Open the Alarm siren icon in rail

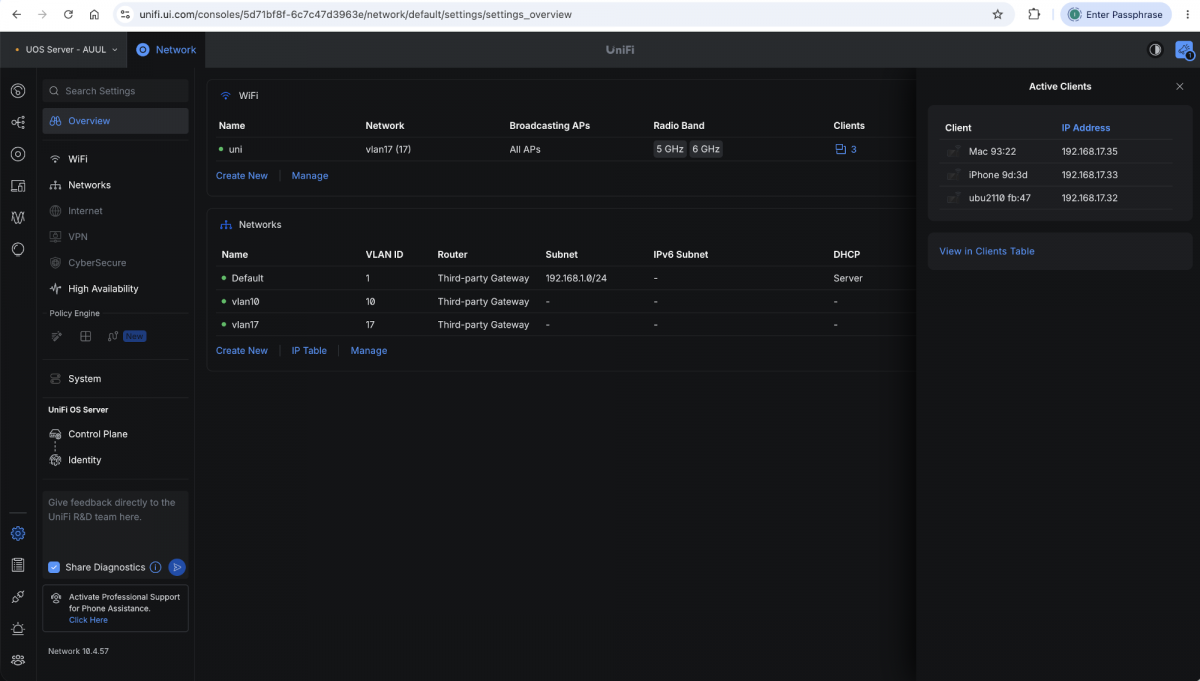[x=18, y=629]
